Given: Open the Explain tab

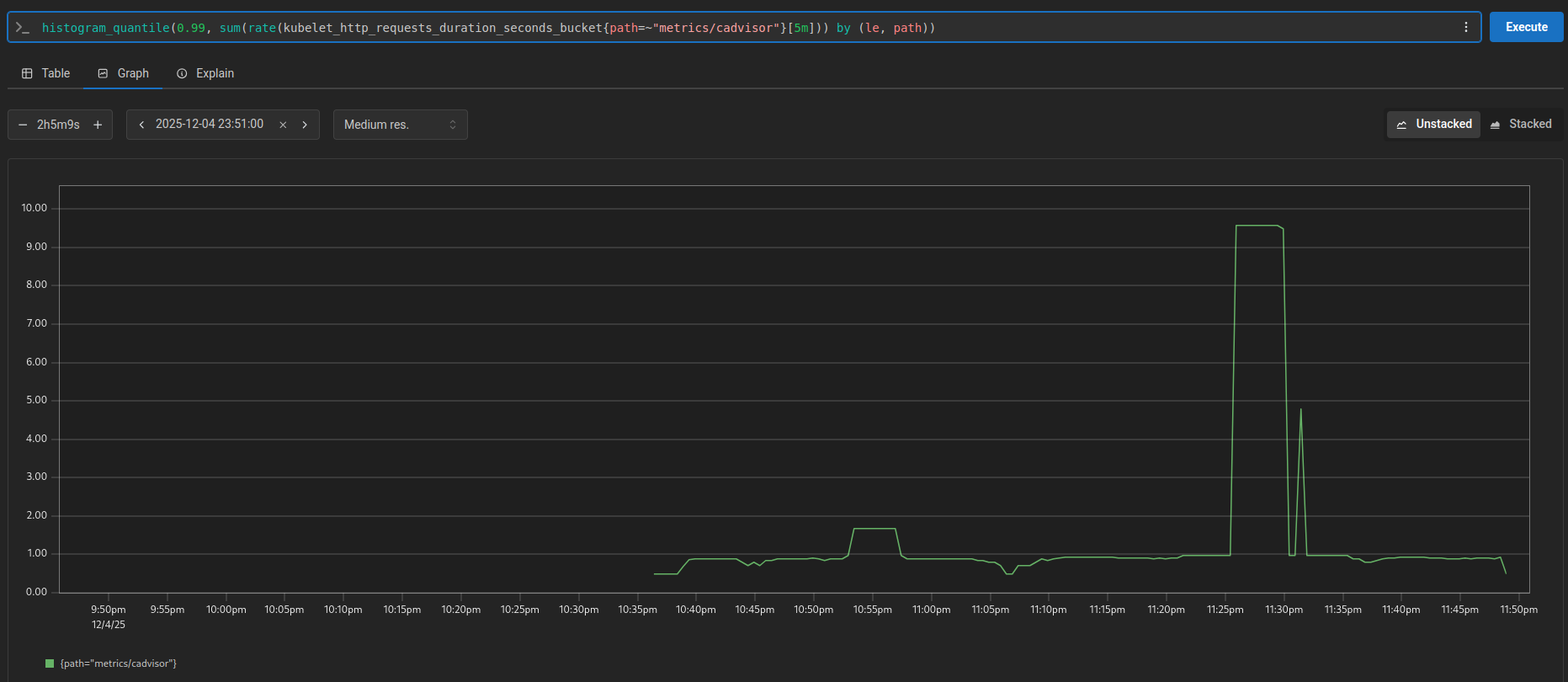Looking at the screenshot, I should [205, 73].
